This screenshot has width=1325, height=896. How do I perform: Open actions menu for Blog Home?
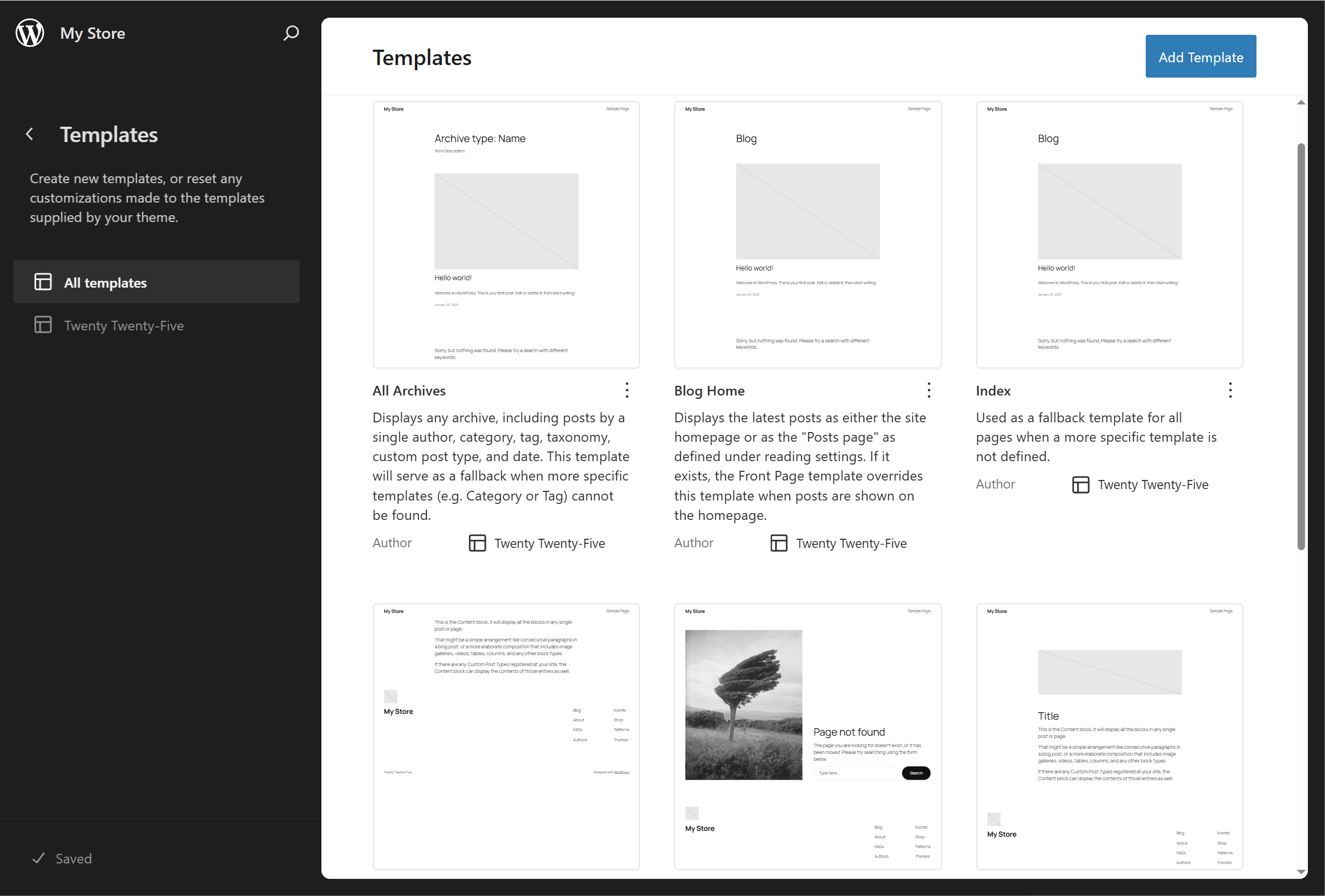click(x=929, y=390)
